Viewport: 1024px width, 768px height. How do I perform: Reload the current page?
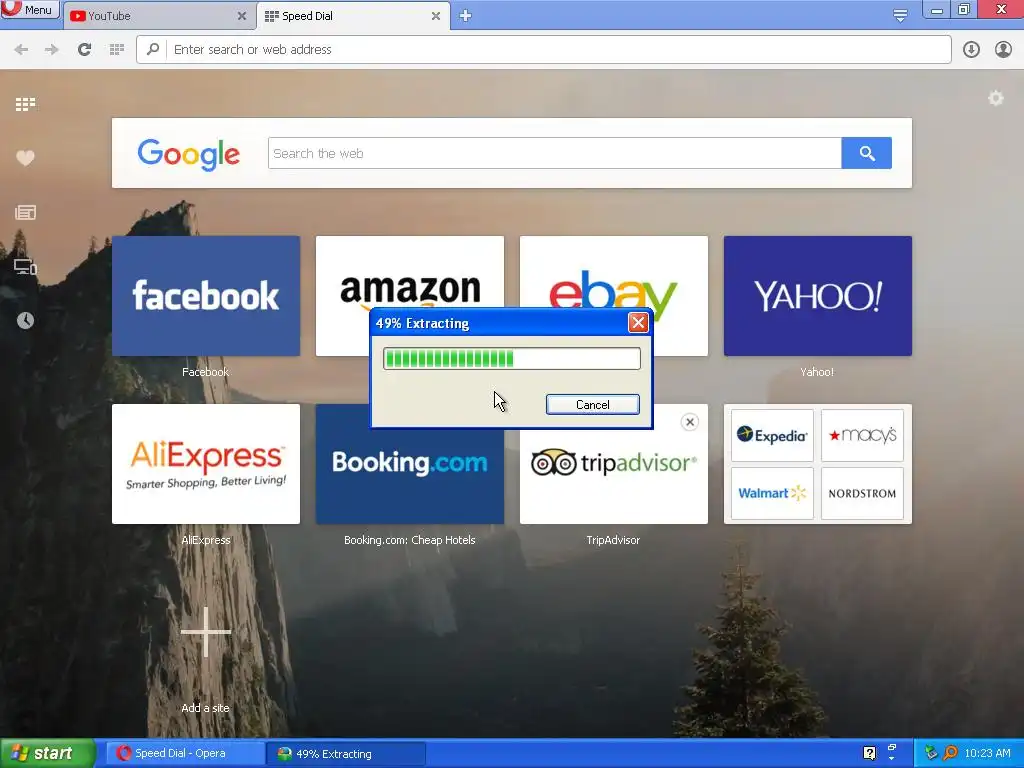click(84, 50)
